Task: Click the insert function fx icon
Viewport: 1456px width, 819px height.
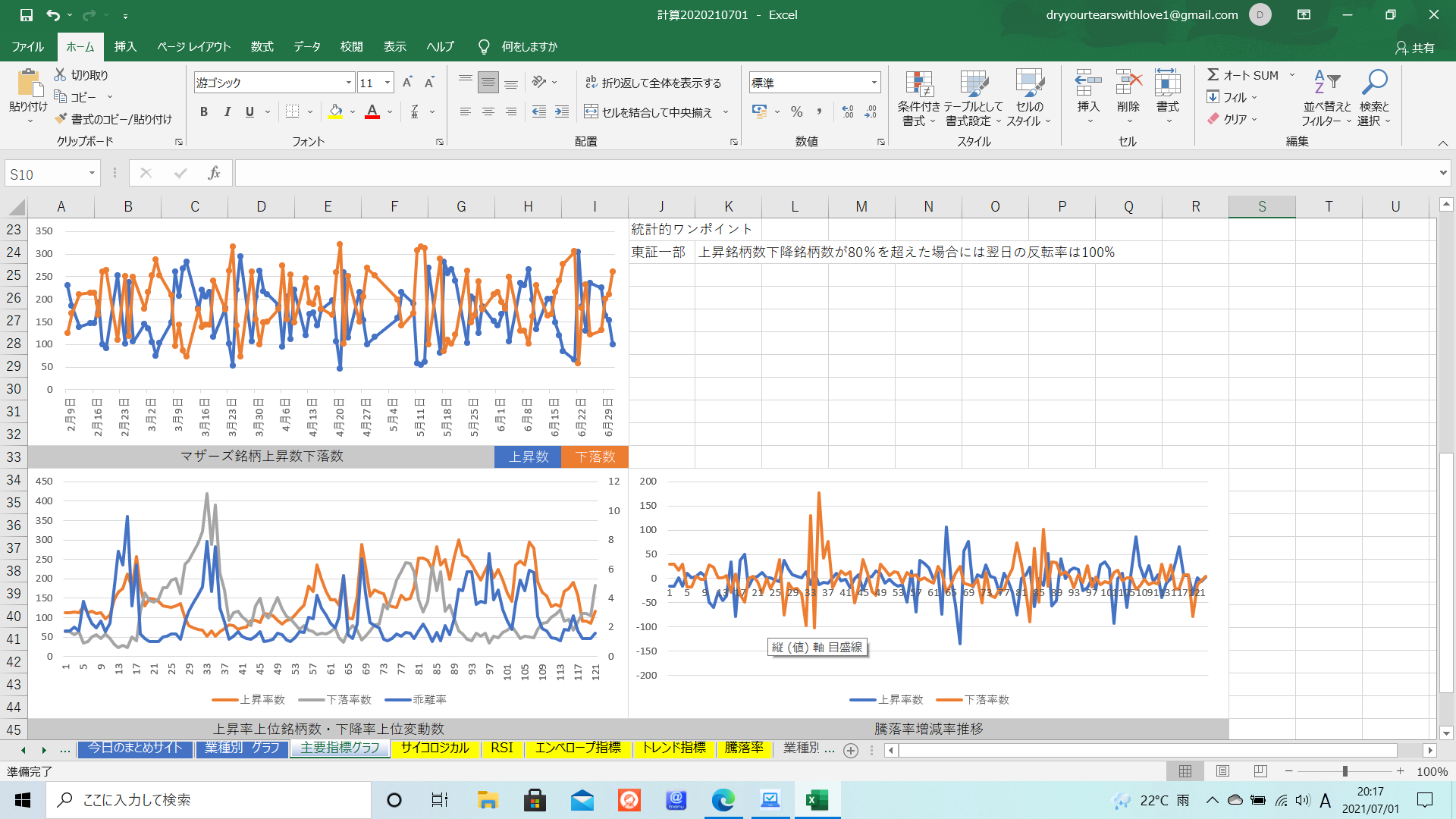Action: point(214,174)
